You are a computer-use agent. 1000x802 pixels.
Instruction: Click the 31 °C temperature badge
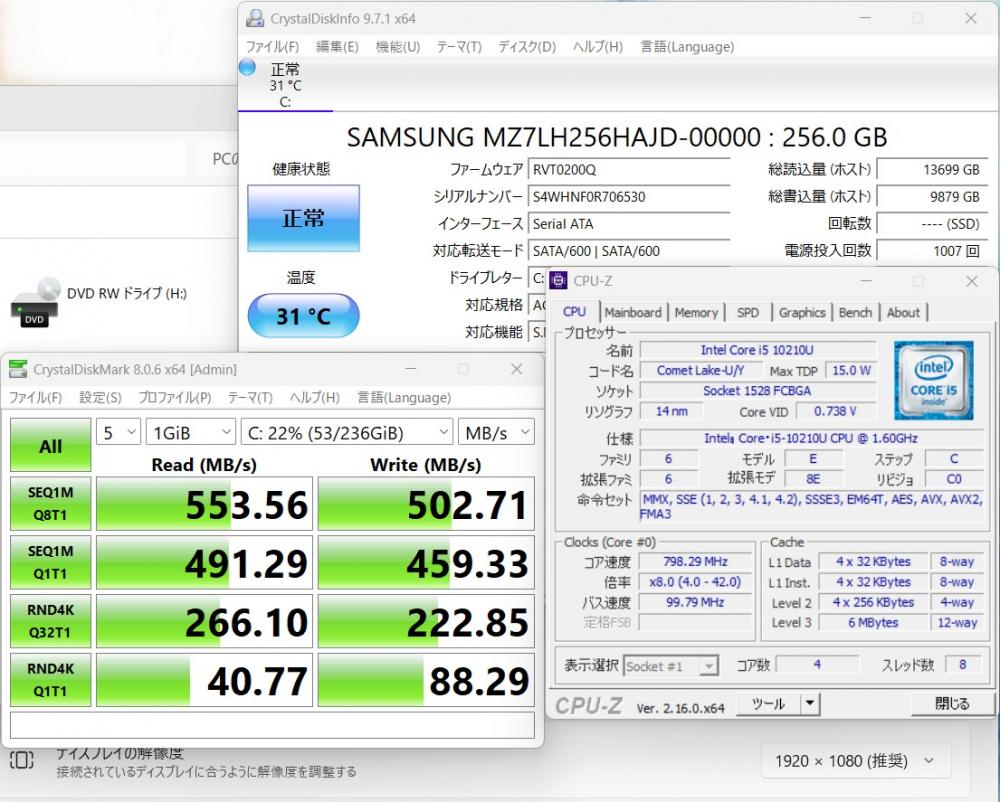click(x=303, y=316)
